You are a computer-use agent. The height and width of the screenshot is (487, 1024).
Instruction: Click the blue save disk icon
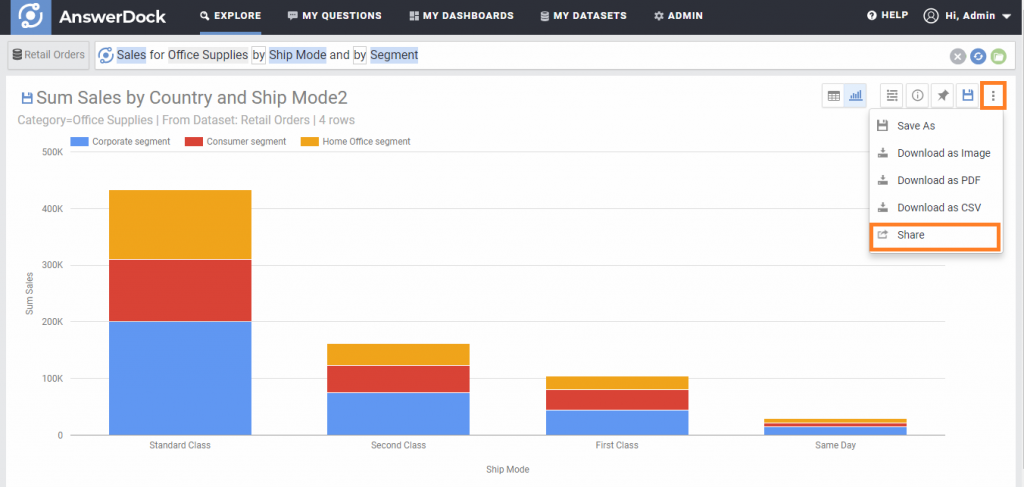tap(967, 96)
